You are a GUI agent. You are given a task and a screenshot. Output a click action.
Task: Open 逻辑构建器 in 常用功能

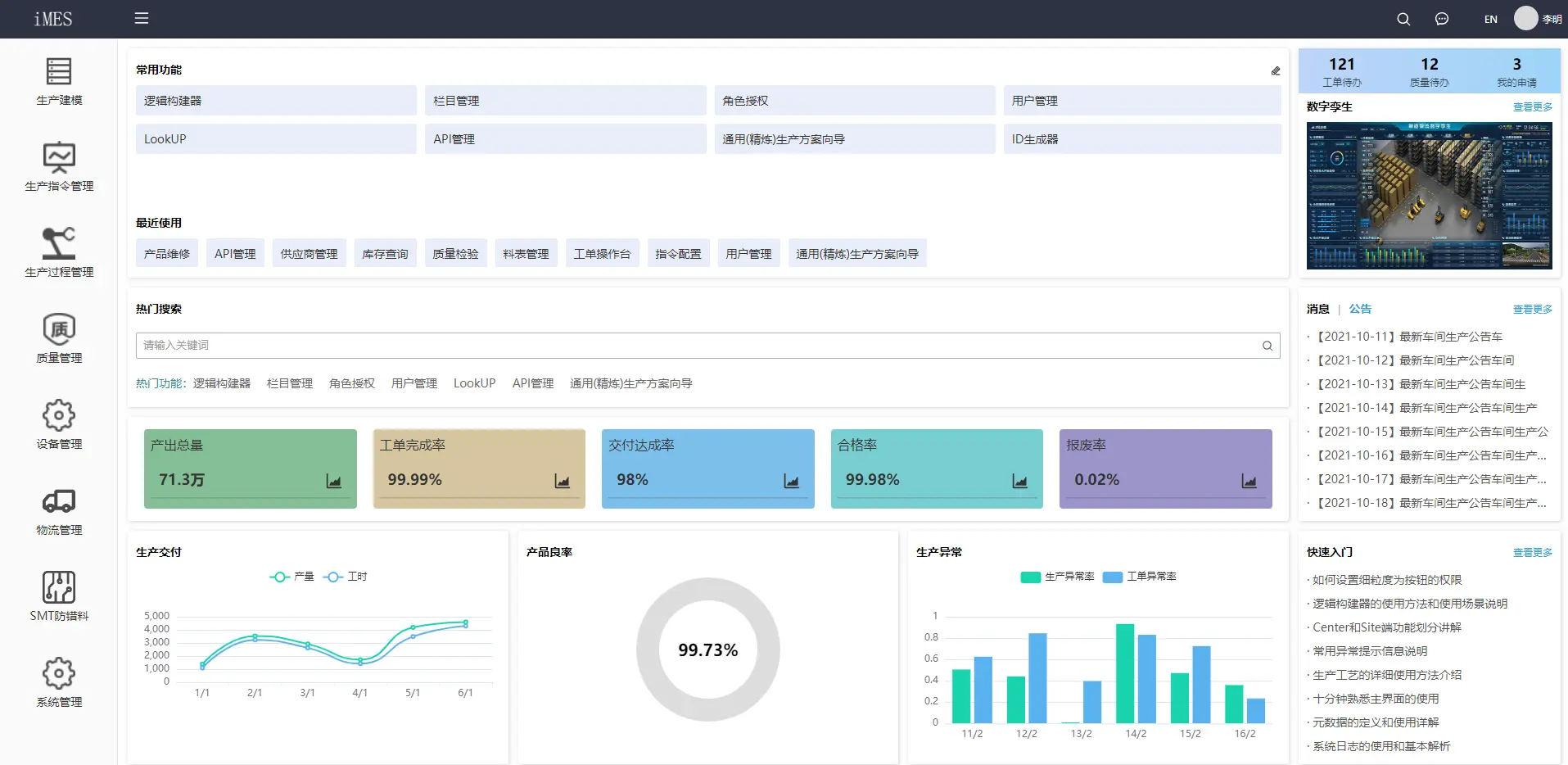click(276, 101)
